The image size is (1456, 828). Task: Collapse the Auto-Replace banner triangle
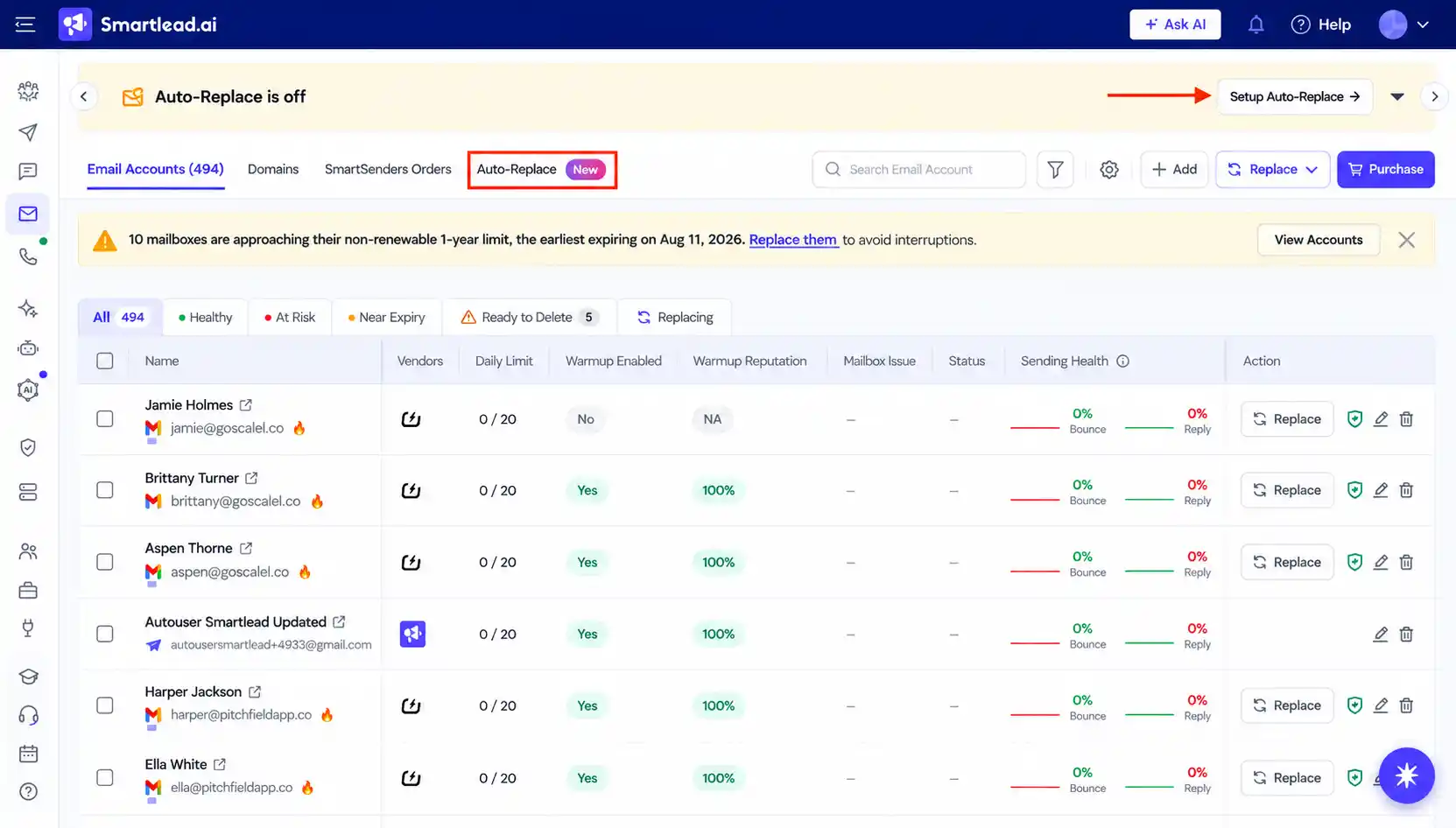pyautogui.click(x=1397, y=96)
